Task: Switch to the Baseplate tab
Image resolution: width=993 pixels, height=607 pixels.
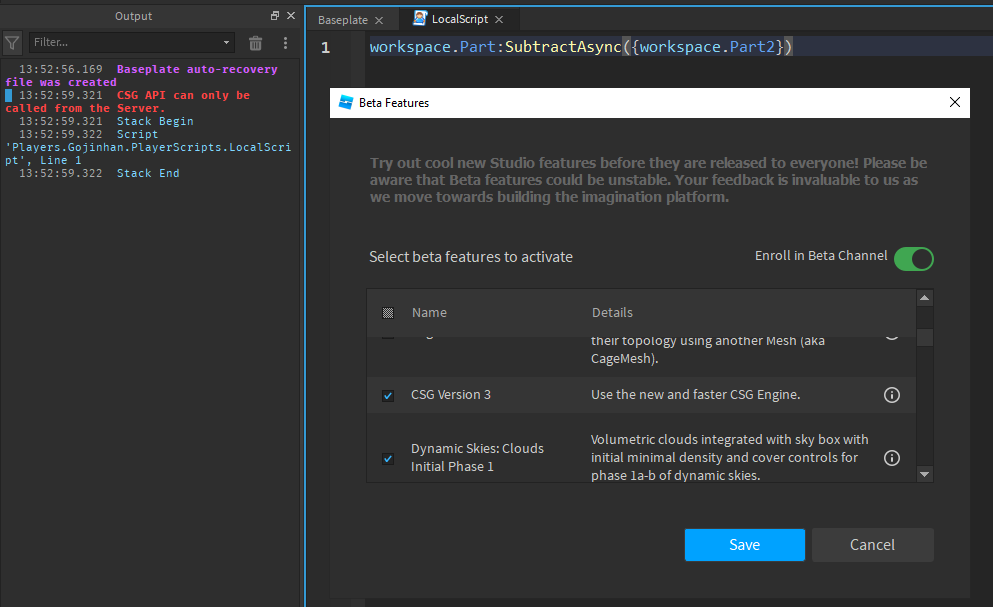Action: tap(343, 20)
